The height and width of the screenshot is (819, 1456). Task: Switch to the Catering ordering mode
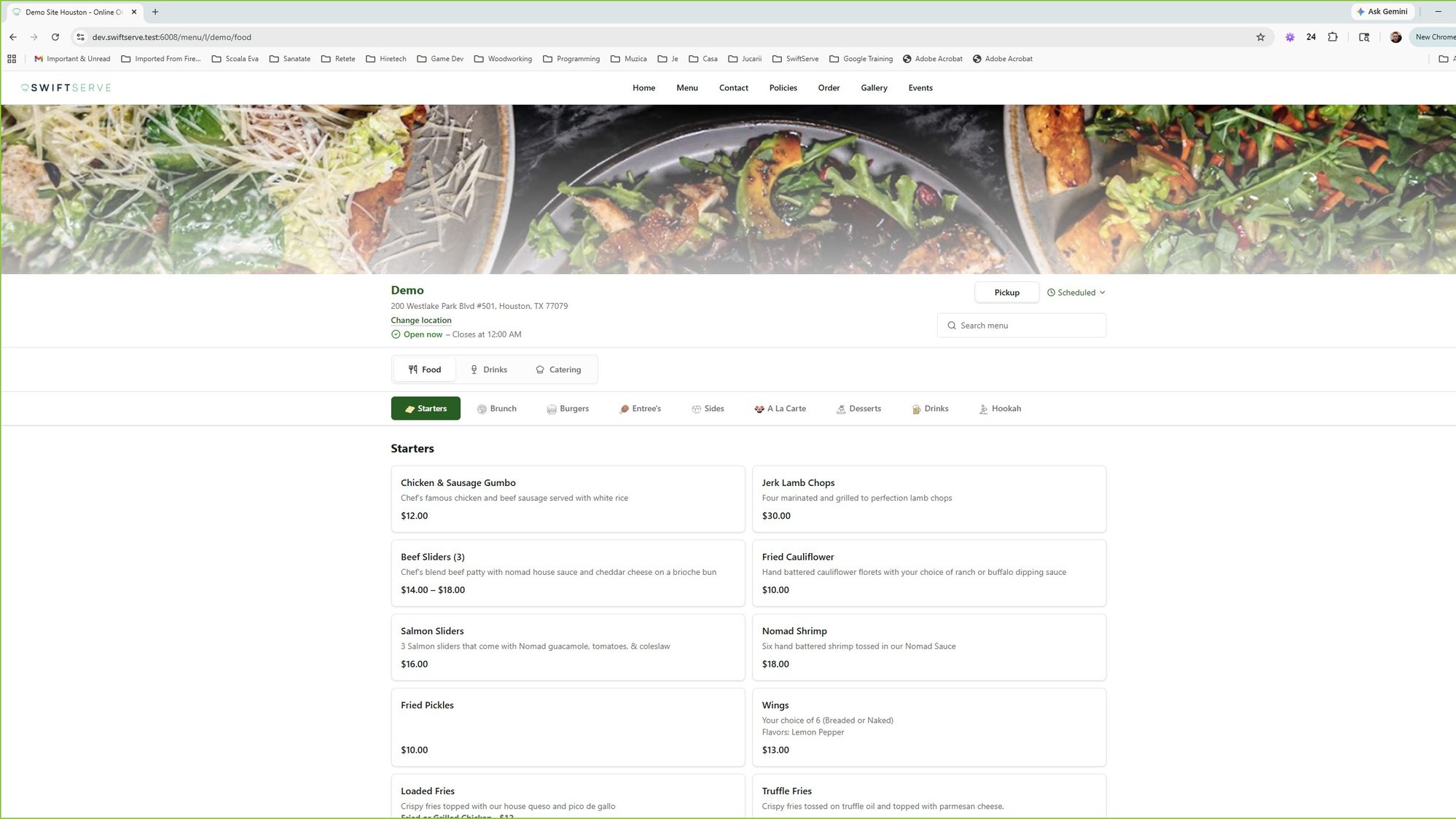(558, 369)
